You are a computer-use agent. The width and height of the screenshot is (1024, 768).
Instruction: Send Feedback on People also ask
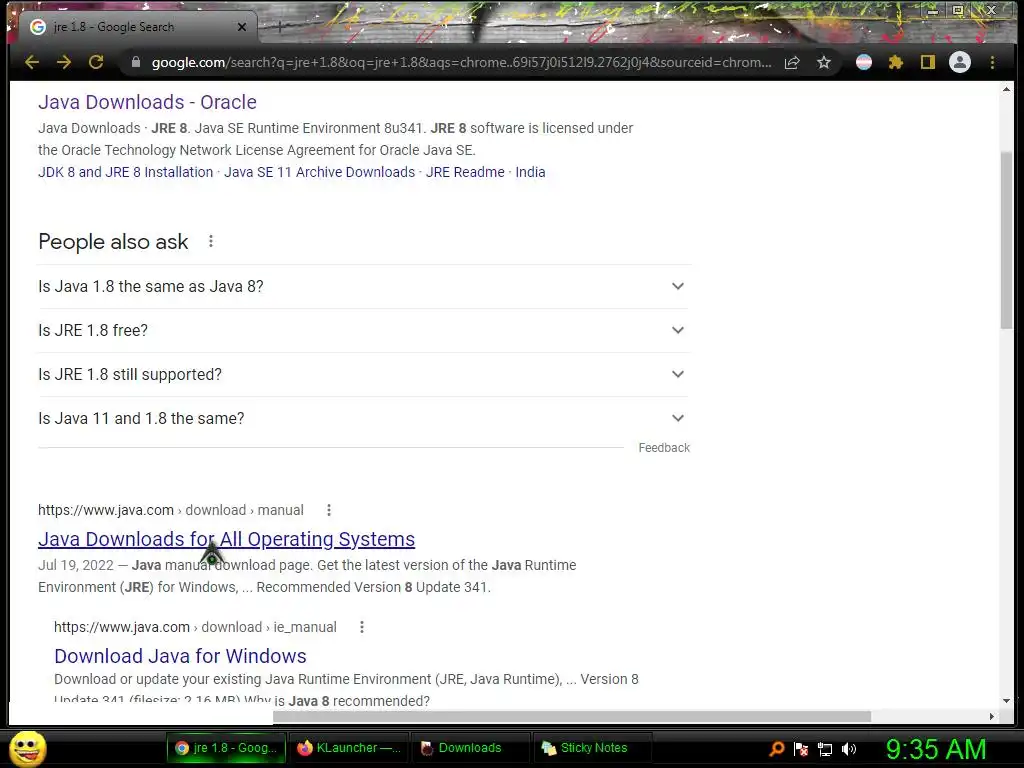[x=664, y=448]
